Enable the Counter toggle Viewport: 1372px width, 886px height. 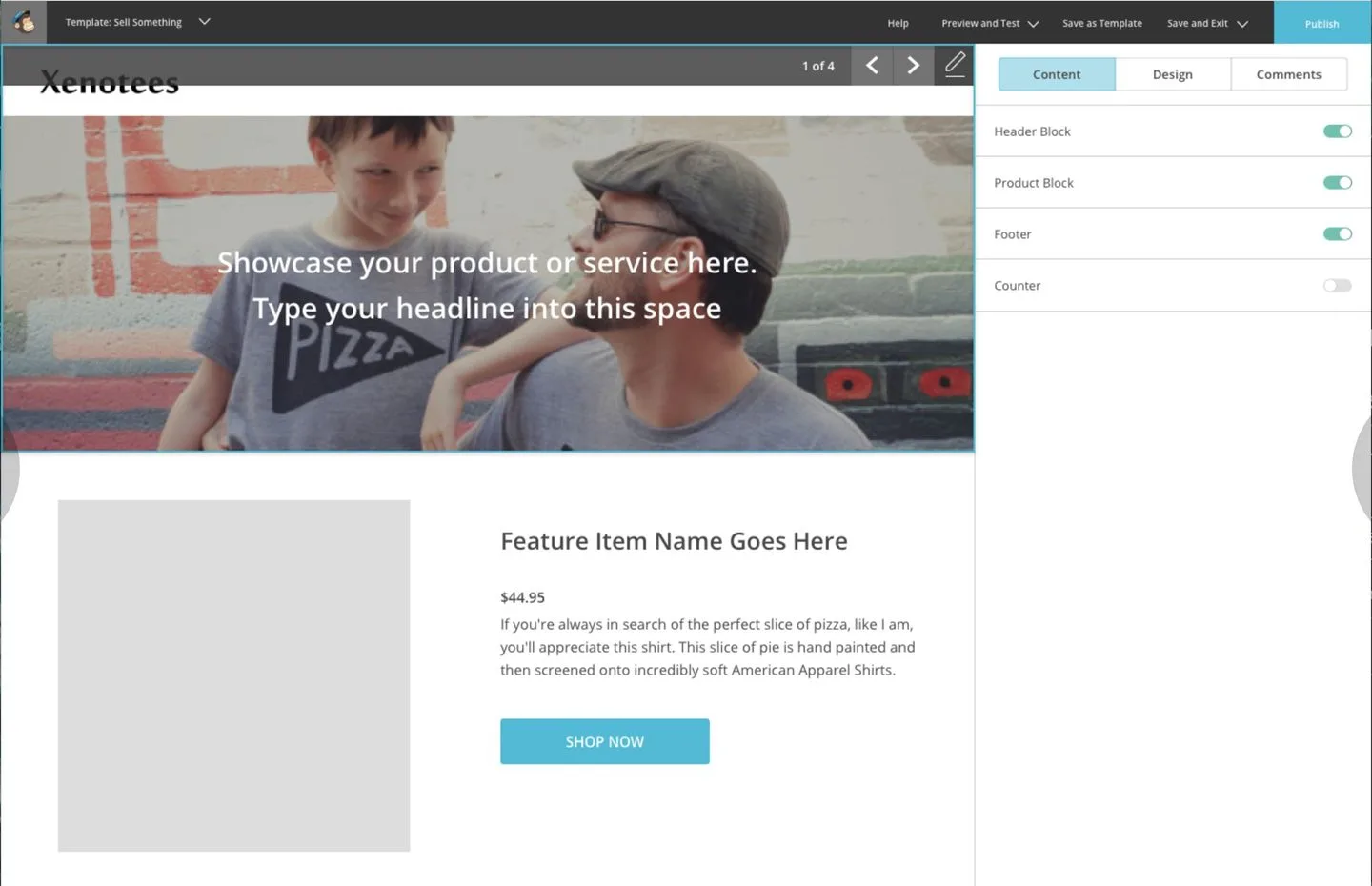(x=1337, y=285)
